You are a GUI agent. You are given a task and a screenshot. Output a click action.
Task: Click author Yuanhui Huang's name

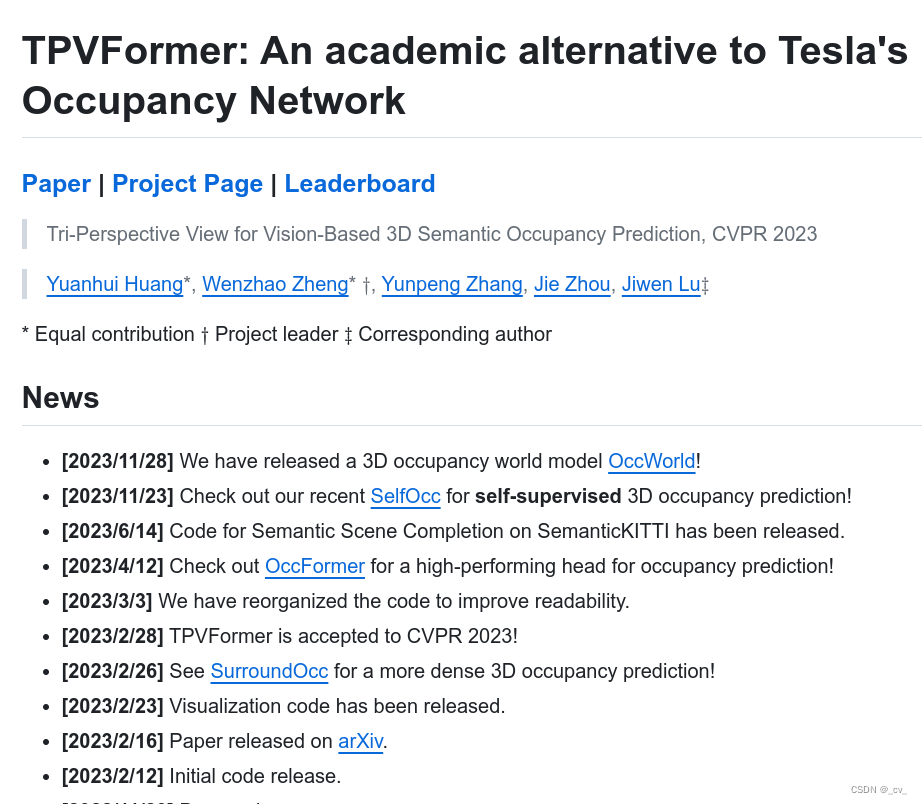pos(114,284)
